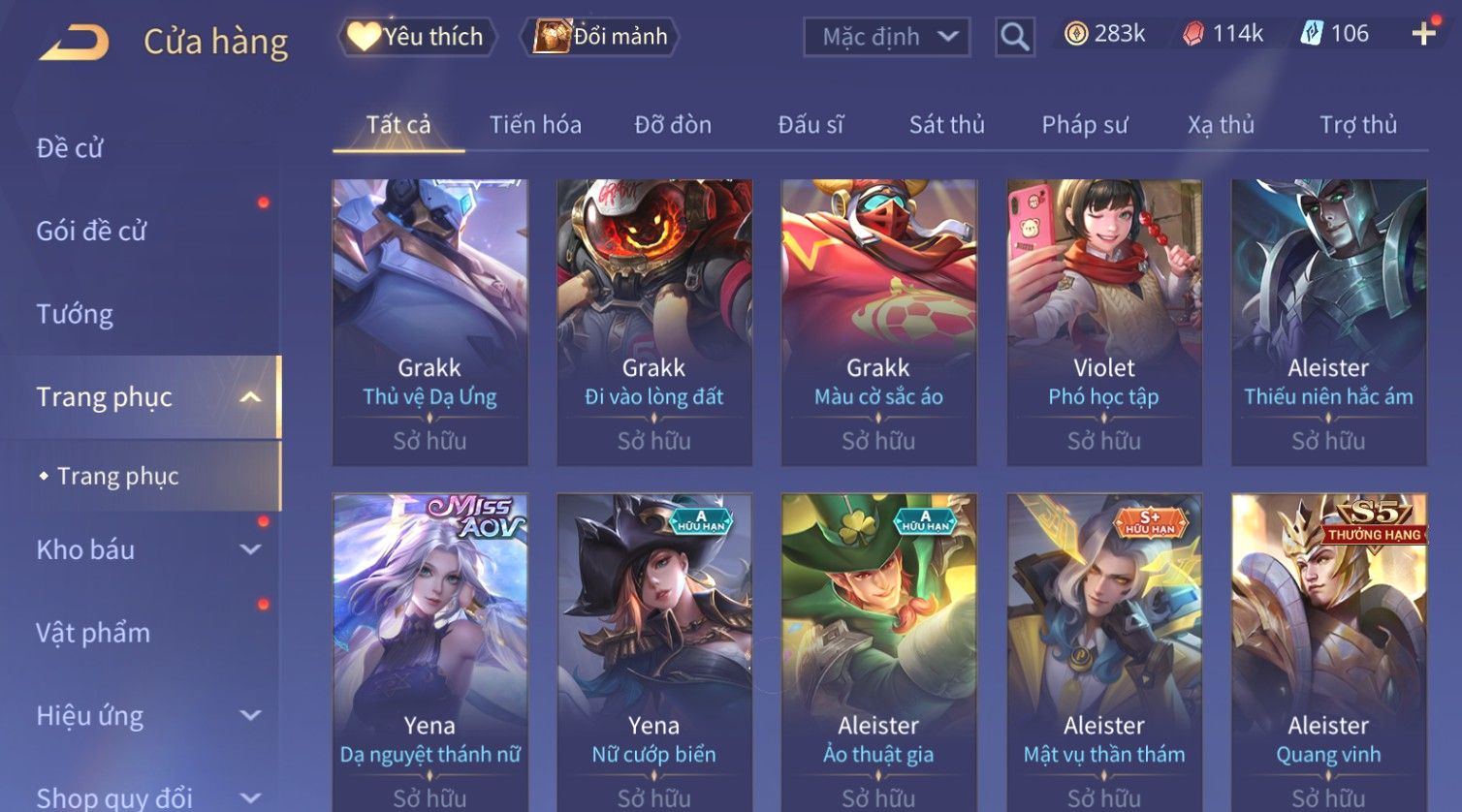Click the red ruby currency icon
Viewport: 1462px width, 812px height.
click(1193, 34)
